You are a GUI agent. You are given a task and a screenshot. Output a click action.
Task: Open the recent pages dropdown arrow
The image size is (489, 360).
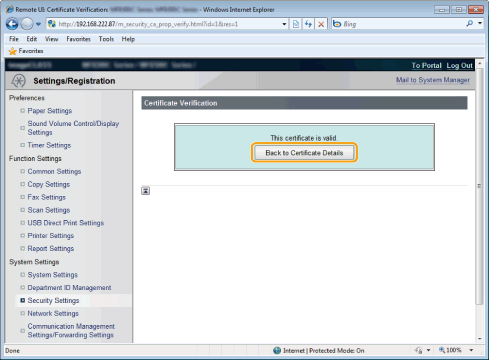(x=38, y=24)
